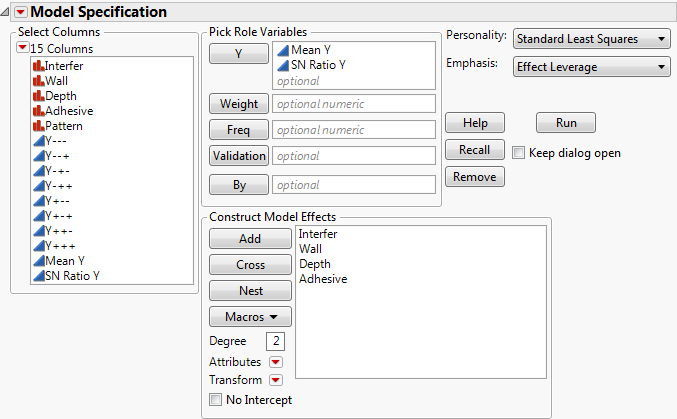The width and height of the screenshot is (677, 419).
Task: Open the Transform red triangle menu
Action: point(276,380)
